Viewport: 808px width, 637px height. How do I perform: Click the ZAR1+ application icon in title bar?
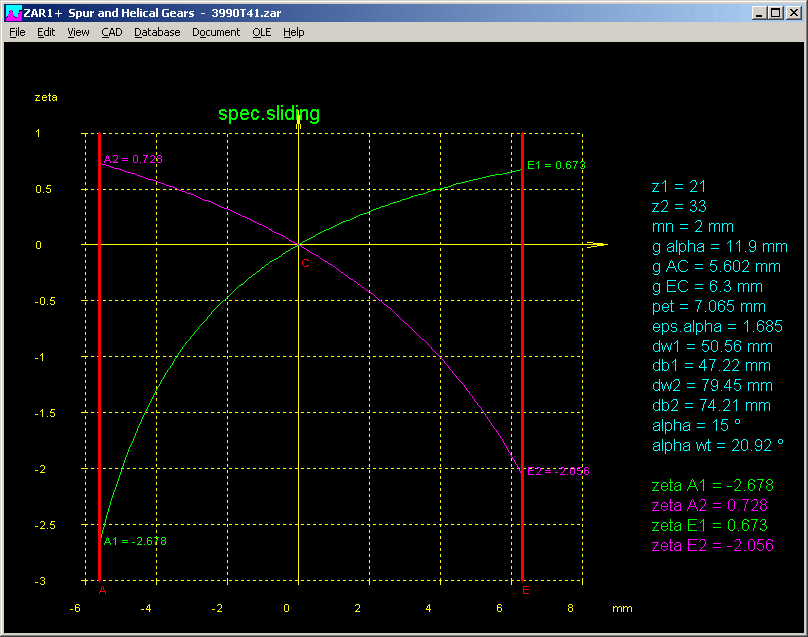[13, 12]
